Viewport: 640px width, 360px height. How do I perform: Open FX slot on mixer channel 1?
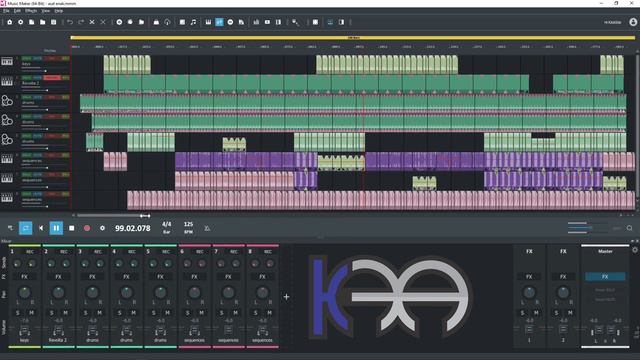(x=24, y=277)
